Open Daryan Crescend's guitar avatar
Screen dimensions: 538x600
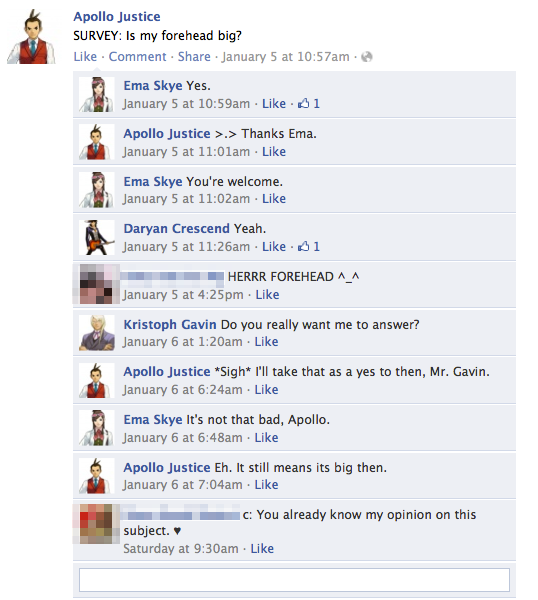tap(97, 237)
